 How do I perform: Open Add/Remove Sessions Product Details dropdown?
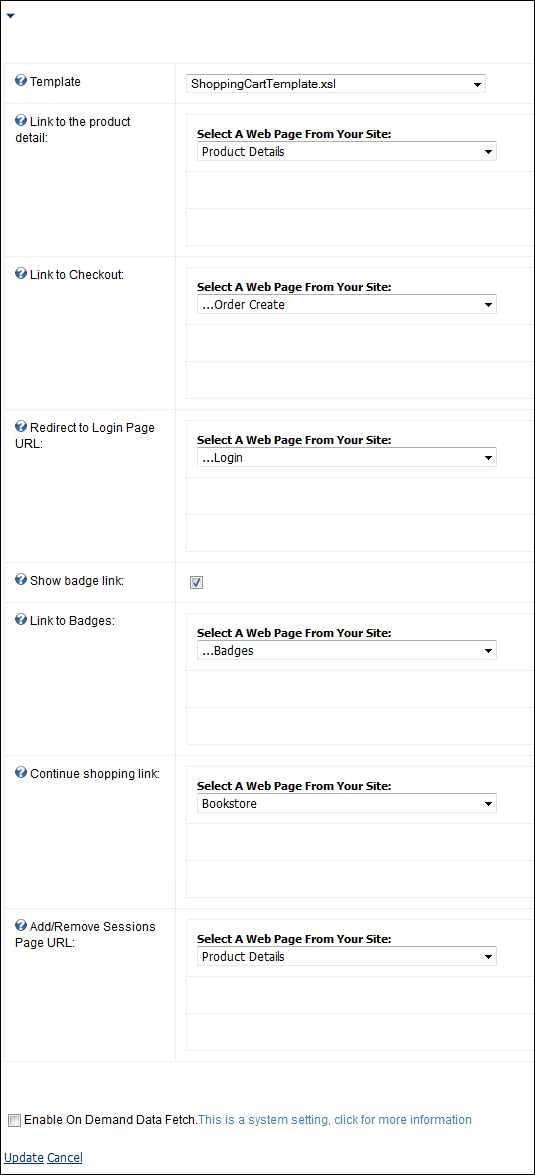pos(346,957)
